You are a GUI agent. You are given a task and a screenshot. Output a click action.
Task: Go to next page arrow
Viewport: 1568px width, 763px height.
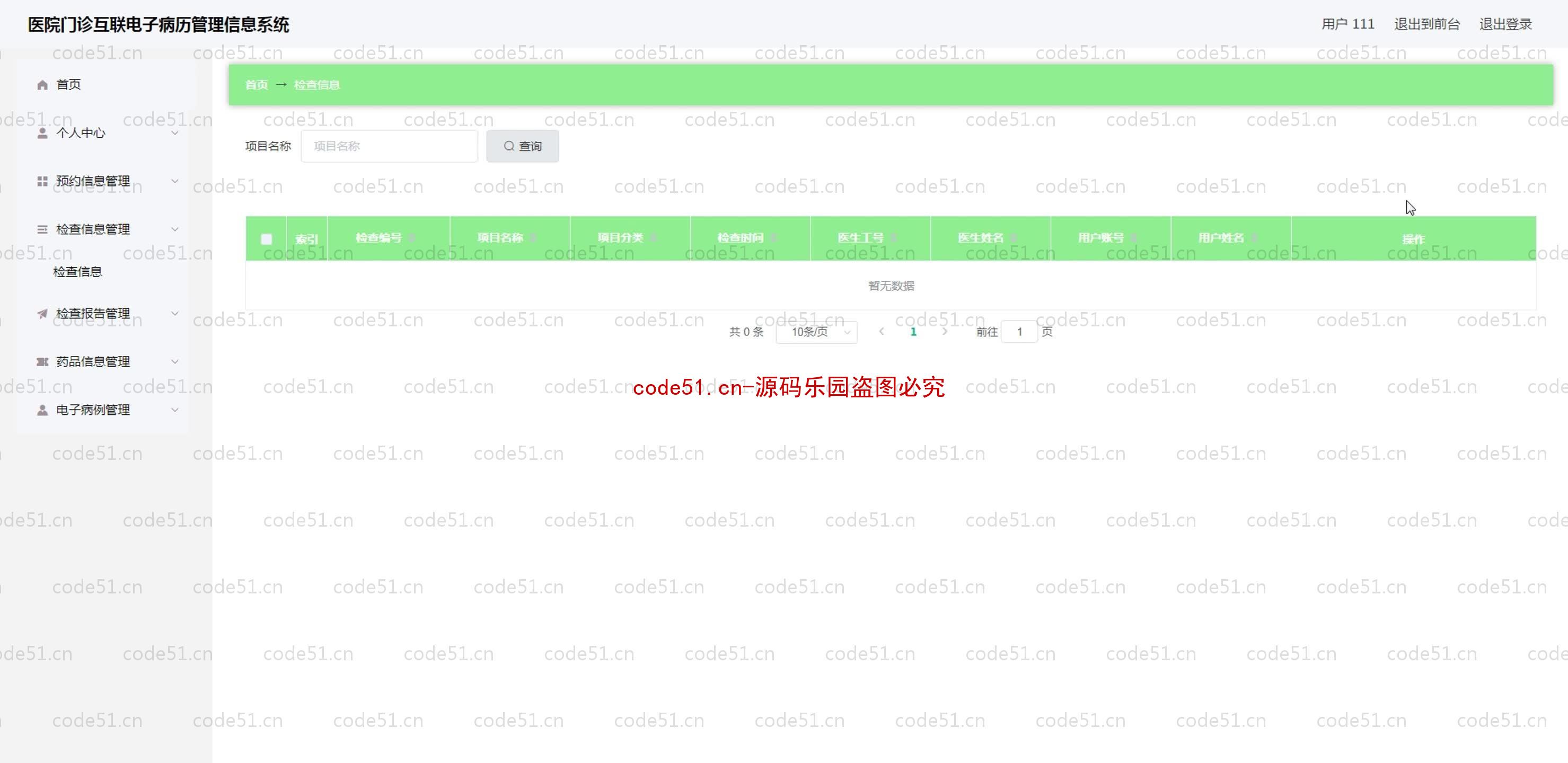(945, 332)
